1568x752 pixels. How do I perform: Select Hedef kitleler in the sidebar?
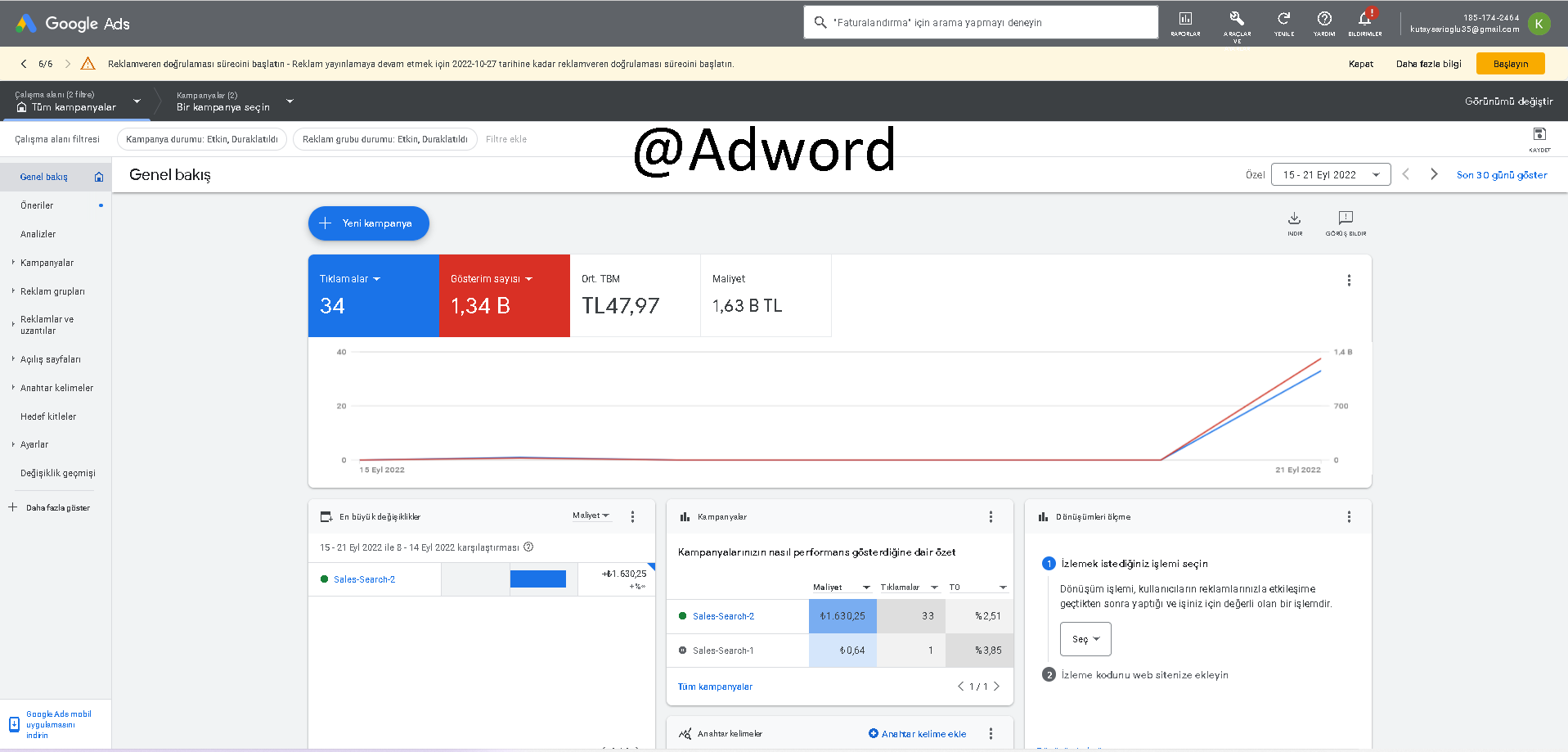tap(48, 417)
